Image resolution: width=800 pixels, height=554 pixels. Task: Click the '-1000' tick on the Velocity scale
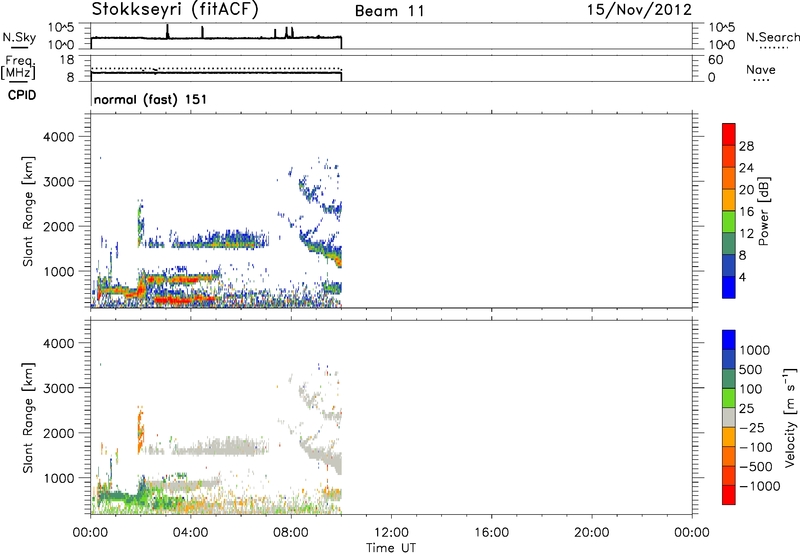(x=759, y=486)
